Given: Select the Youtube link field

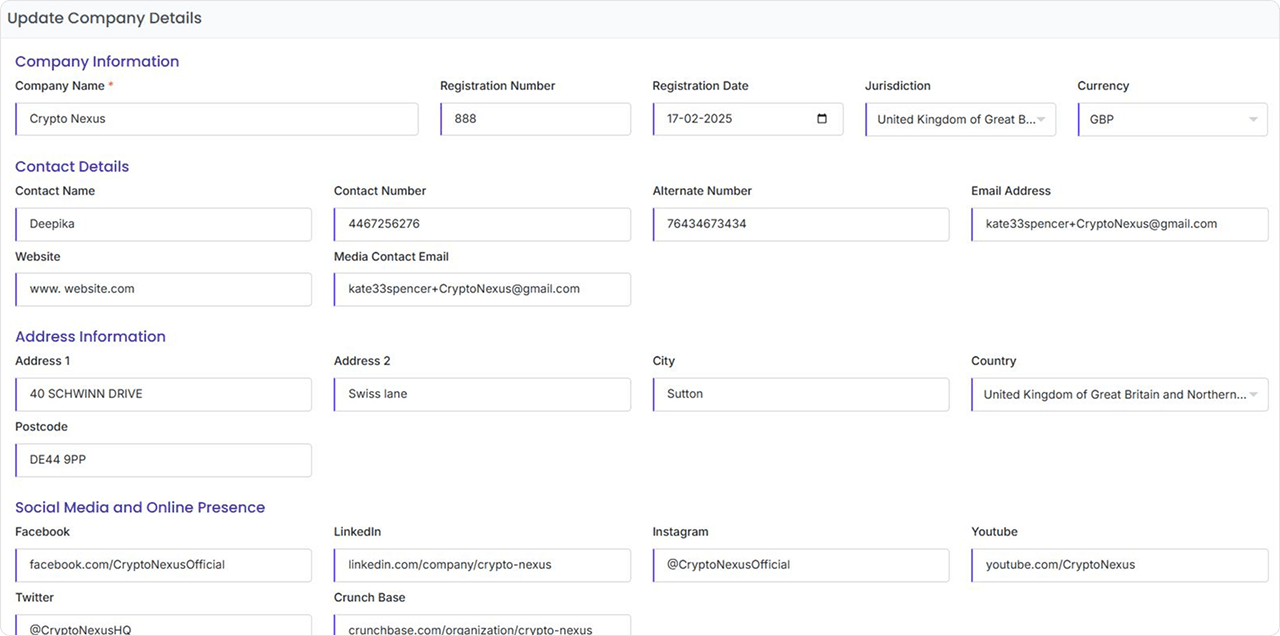Looking at the screenshot, I should click(1119, 565).
